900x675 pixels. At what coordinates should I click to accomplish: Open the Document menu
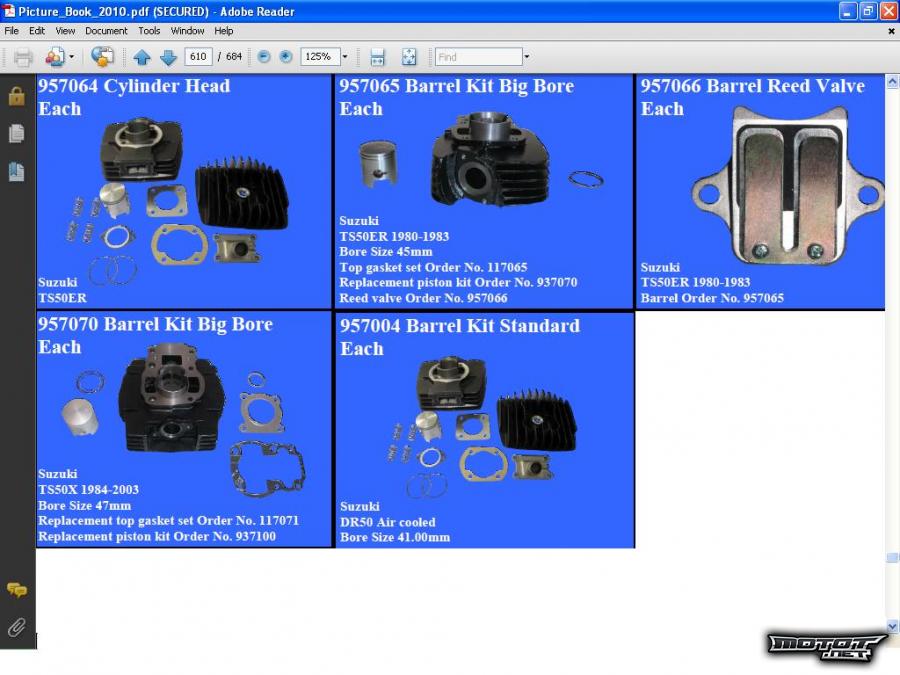click(106, 31)
